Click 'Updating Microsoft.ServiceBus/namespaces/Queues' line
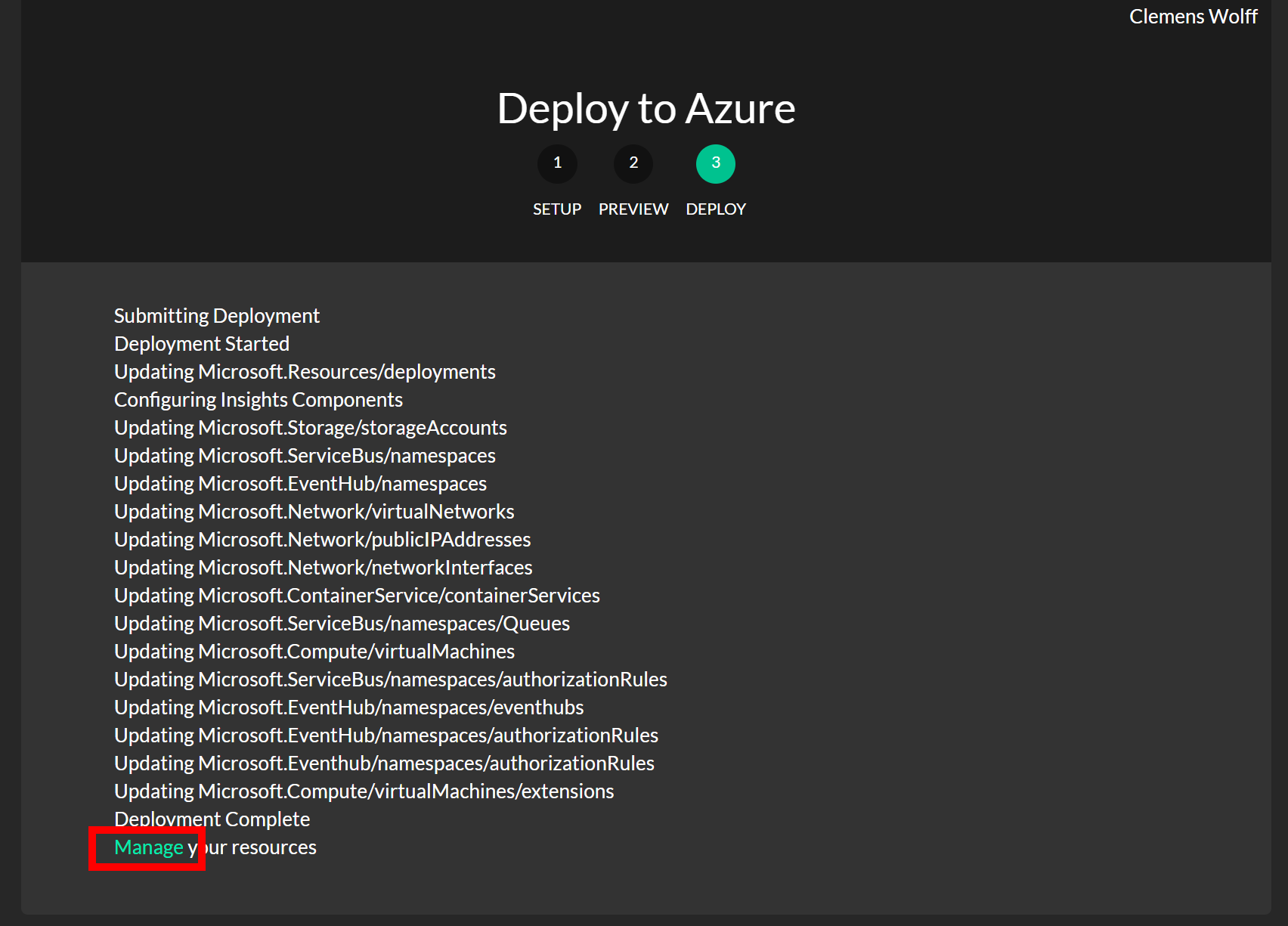Viewport: 1288px width, 926px height. (x=342, y=624)
